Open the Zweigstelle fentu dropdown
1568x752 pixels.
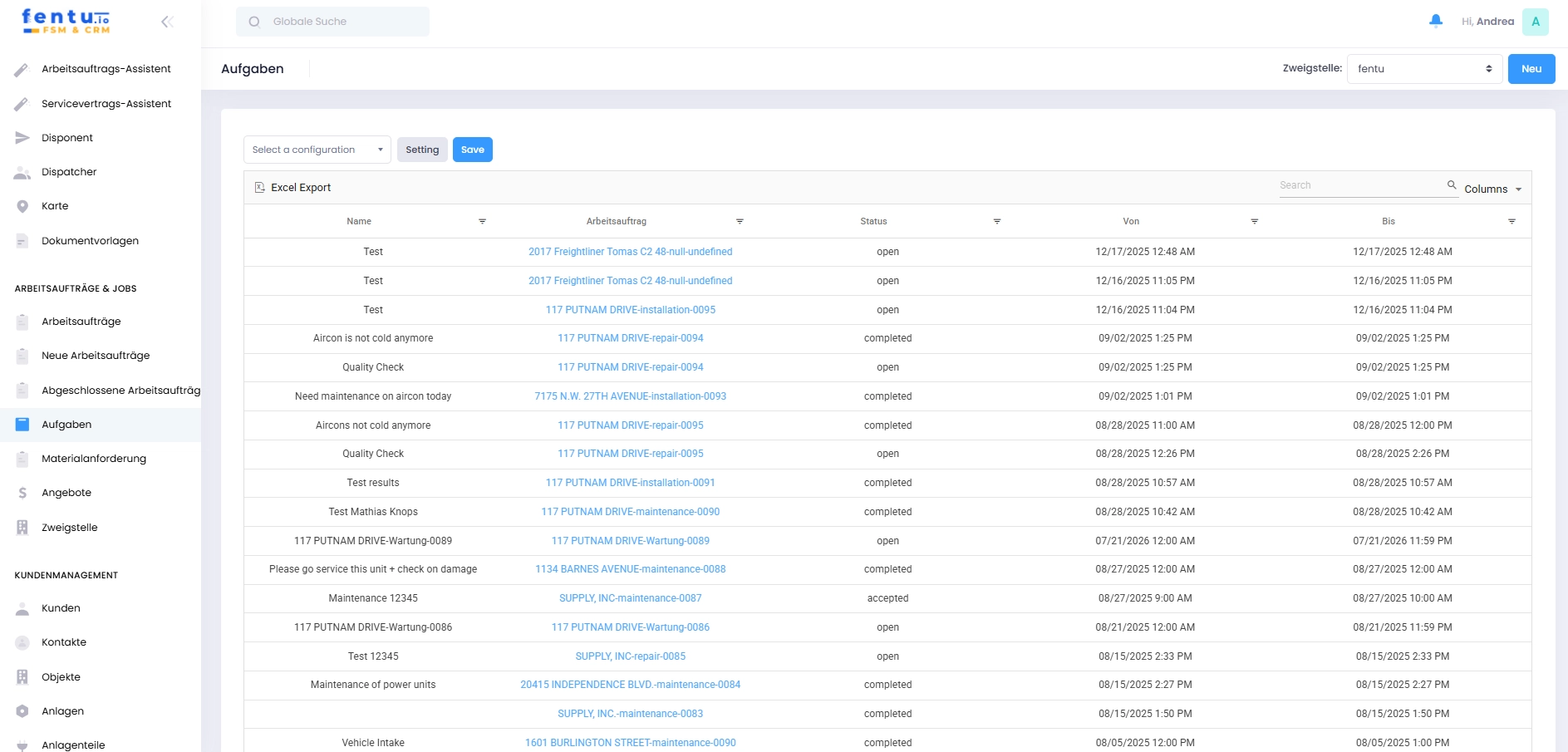[x=1424, y=69]
